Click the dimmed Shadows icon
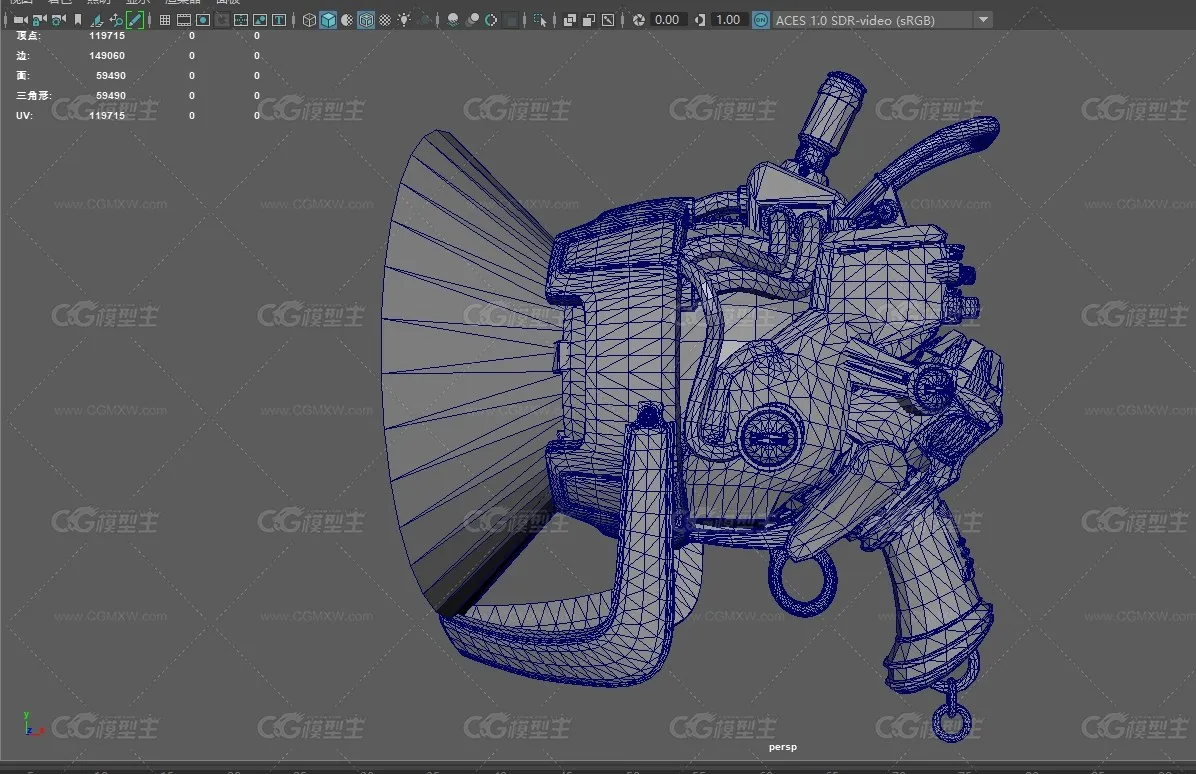This screenshot has height=774, width=1196. 424,20
